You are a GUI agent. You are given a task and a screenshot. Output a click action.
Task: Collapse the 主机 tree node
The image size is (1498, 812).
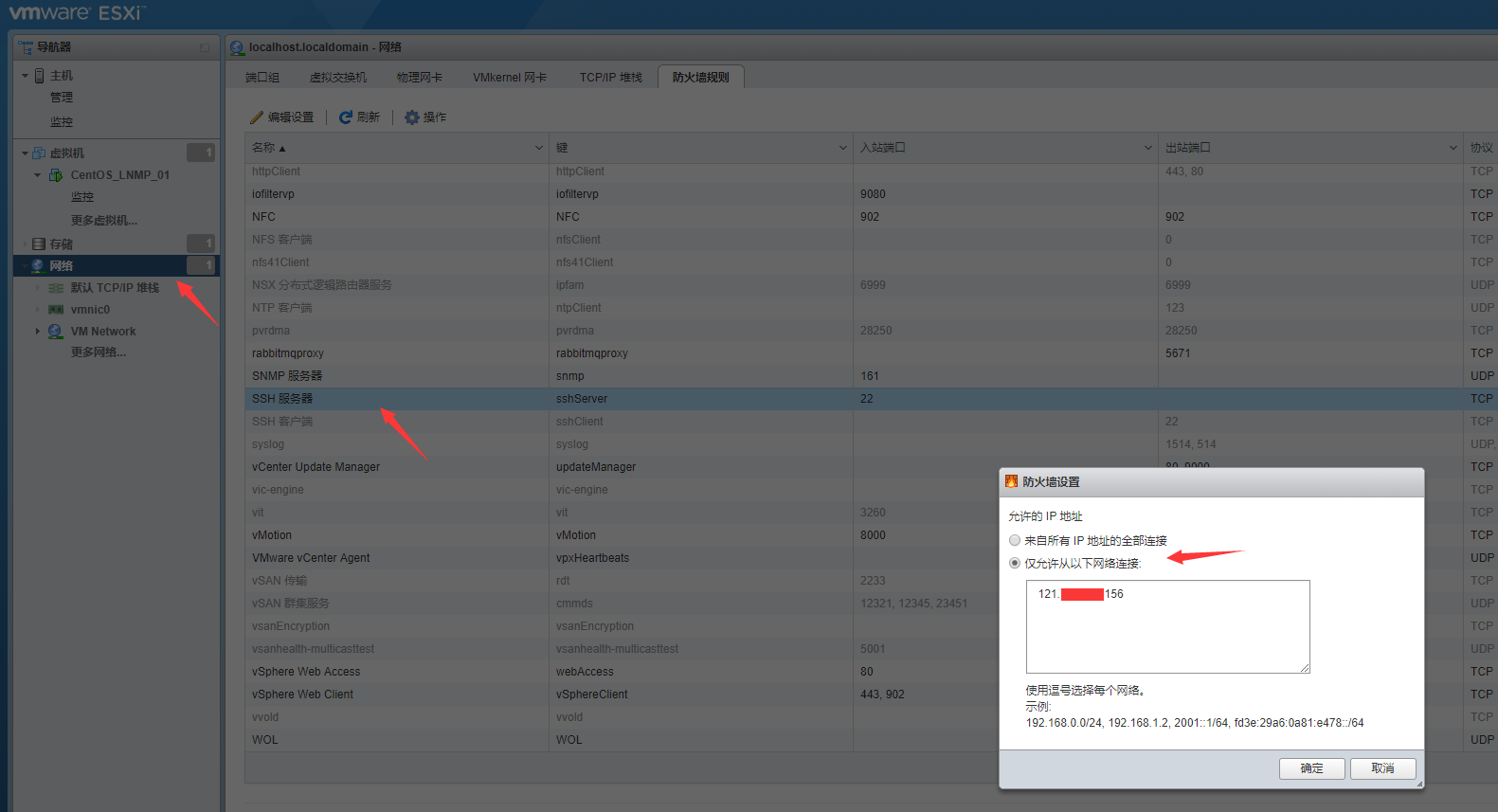coord(26,76)
